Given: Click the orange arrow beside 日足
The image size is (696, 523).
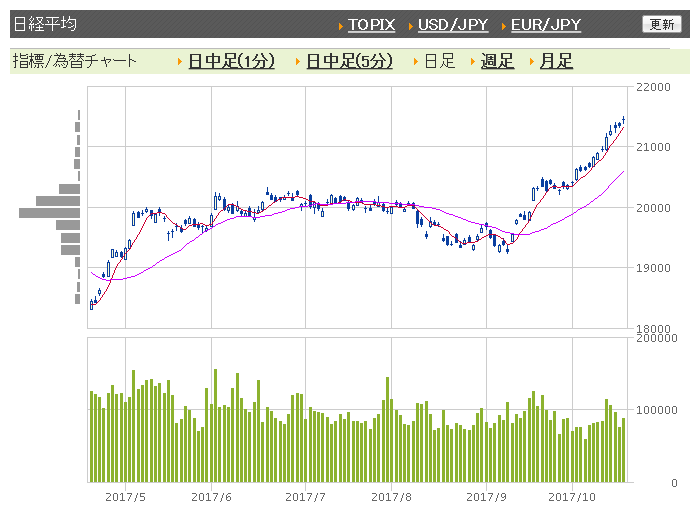Looking at the screenshot, I should [416, 62].
